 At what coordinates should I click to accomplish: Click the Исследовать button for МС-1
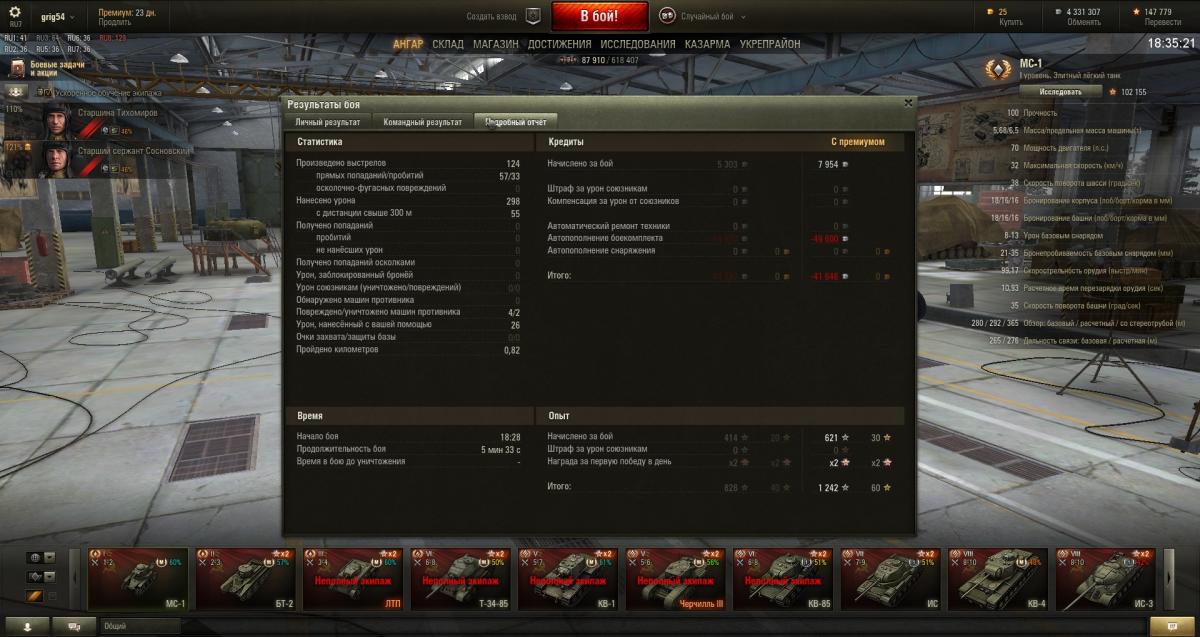pyautogui.click(x=1061, y=91)
